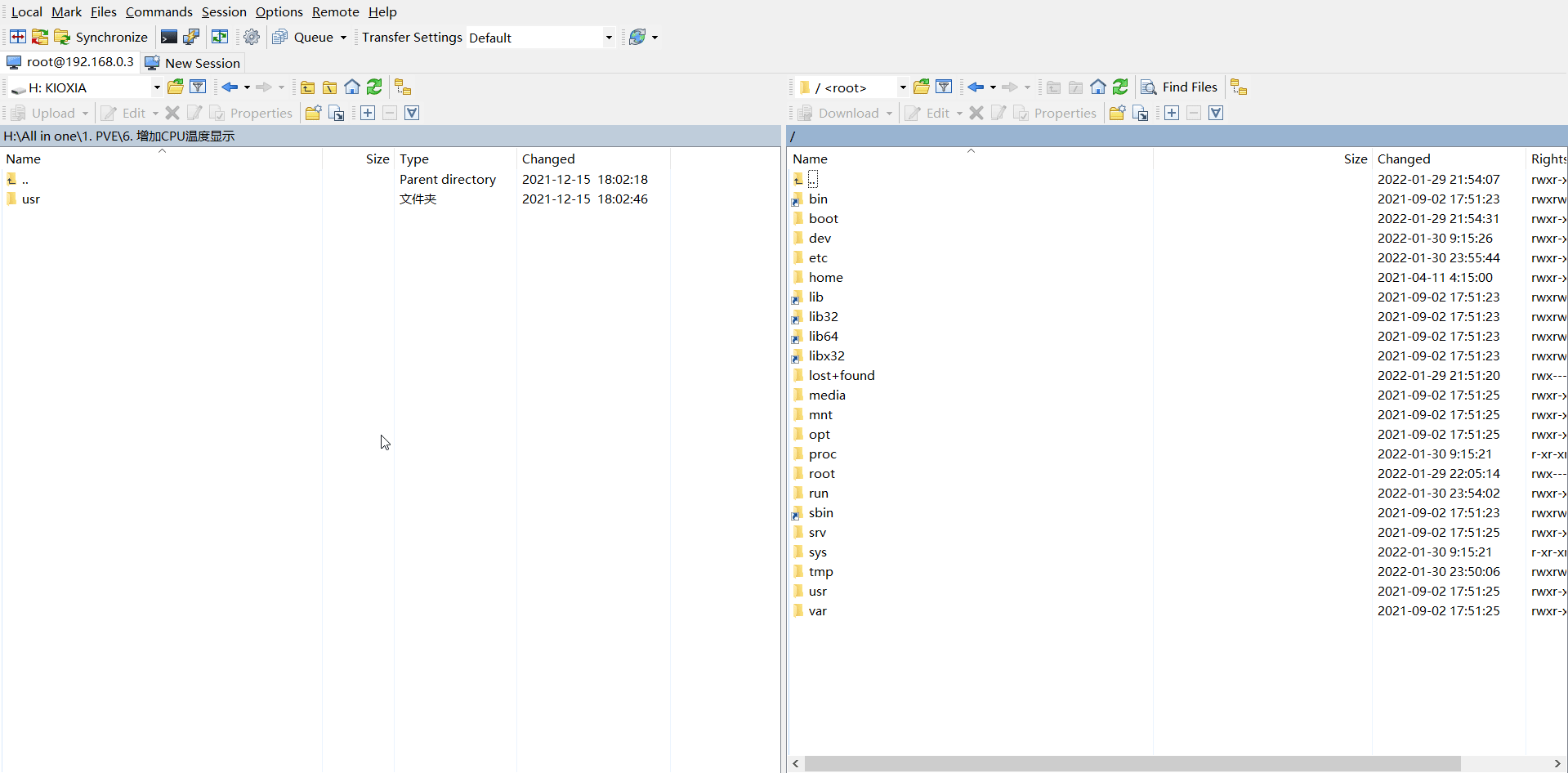Click remote scrollbar right arrow
Screen dimensions: 1568x773
1557,763
